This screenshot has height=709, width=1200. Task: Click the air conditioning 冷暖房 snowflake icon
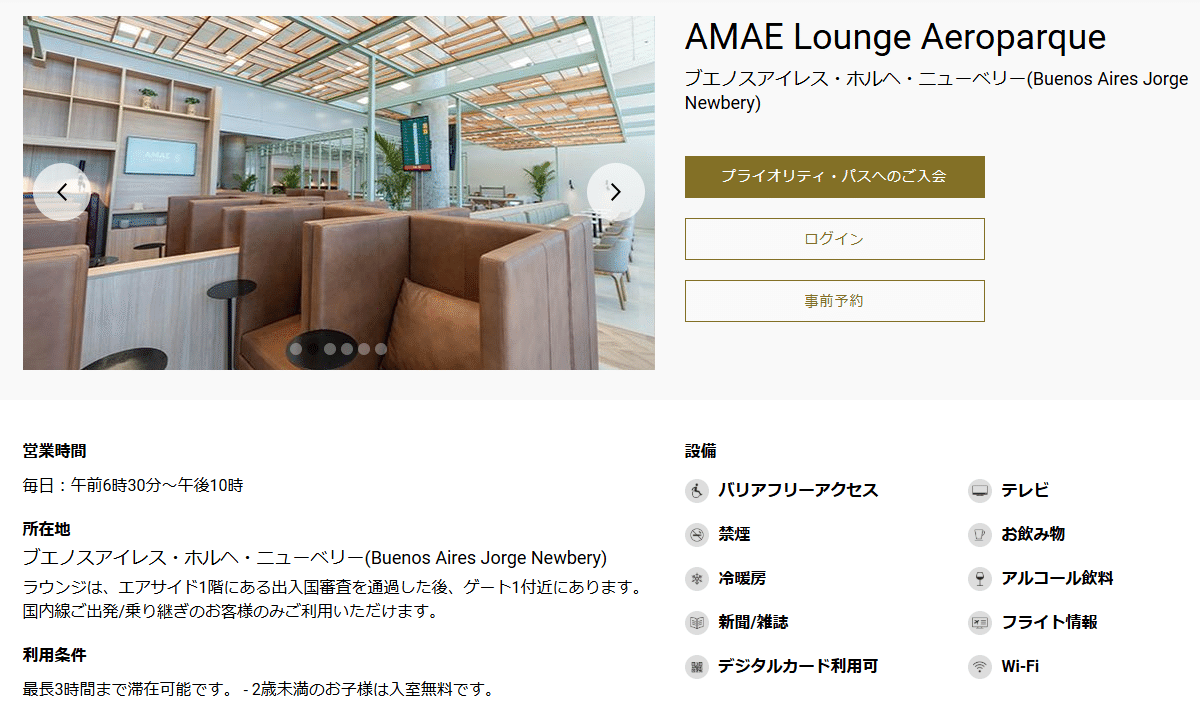point(696,579)
